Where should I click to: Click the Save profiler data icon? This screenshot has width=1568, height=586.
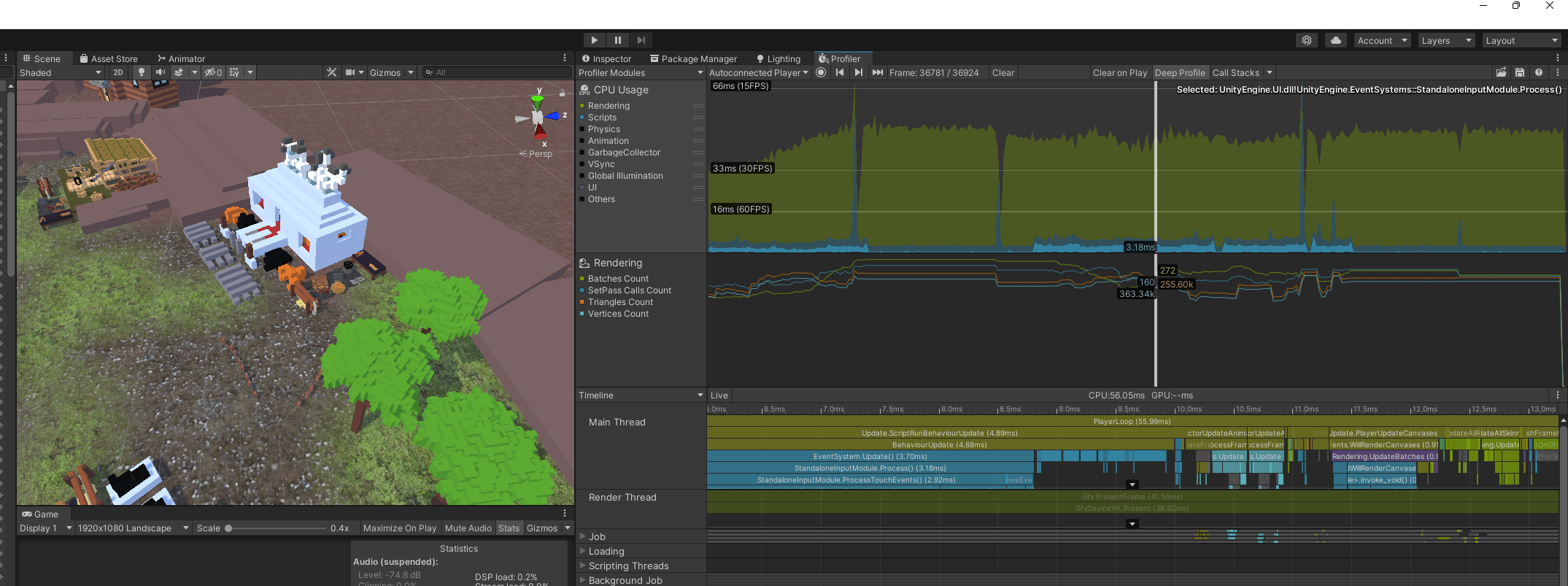(x=1520, y=72)
